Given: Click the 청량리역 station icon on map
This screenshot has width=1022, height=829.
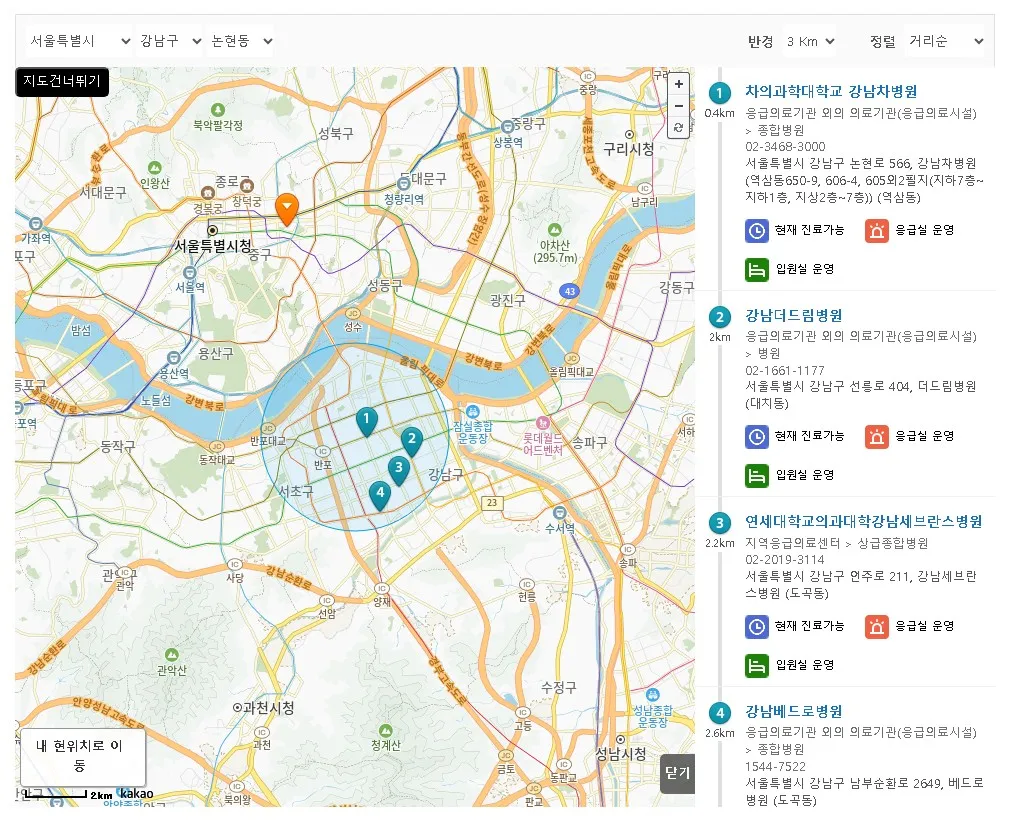Looking at the screenshot, I should [403, 184].
